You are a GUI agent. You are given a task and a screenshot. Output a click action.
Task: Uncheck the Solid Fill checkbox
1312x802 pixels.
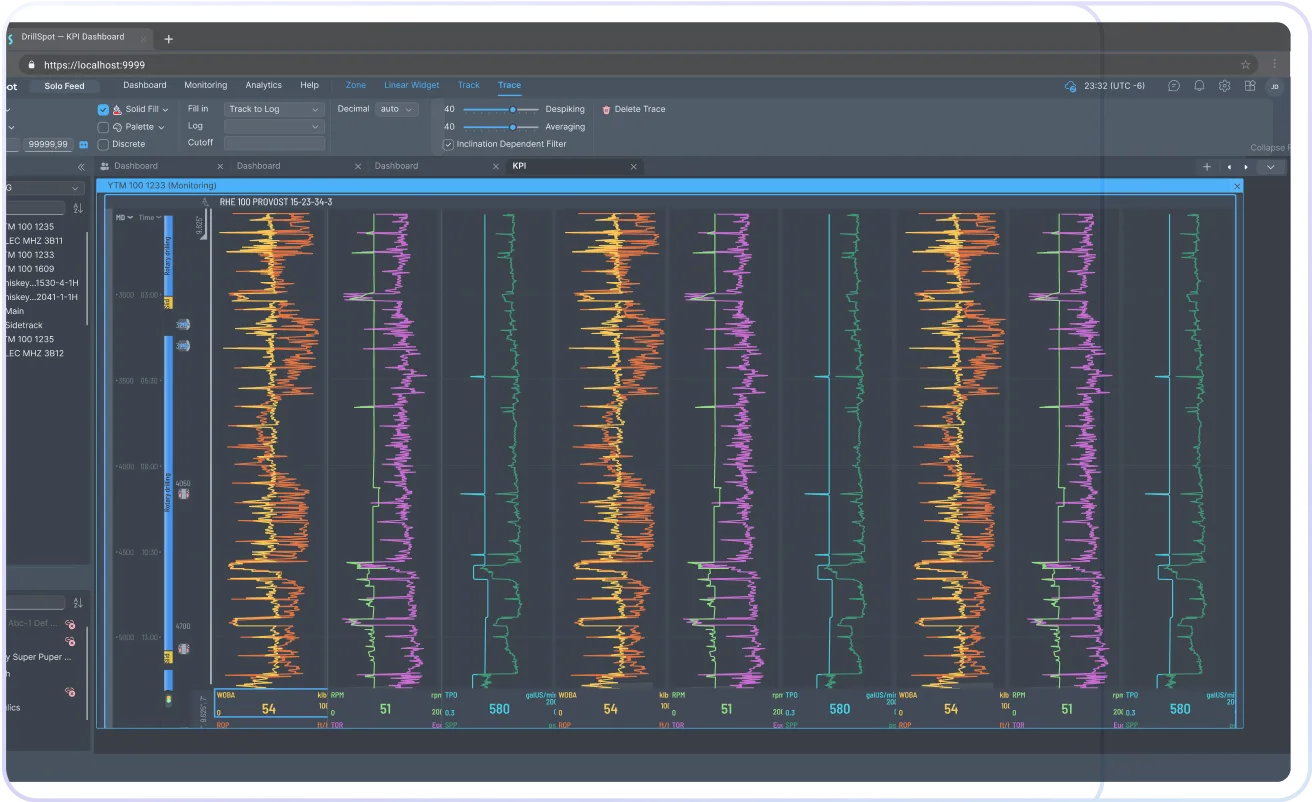click(x=103, y=110)
